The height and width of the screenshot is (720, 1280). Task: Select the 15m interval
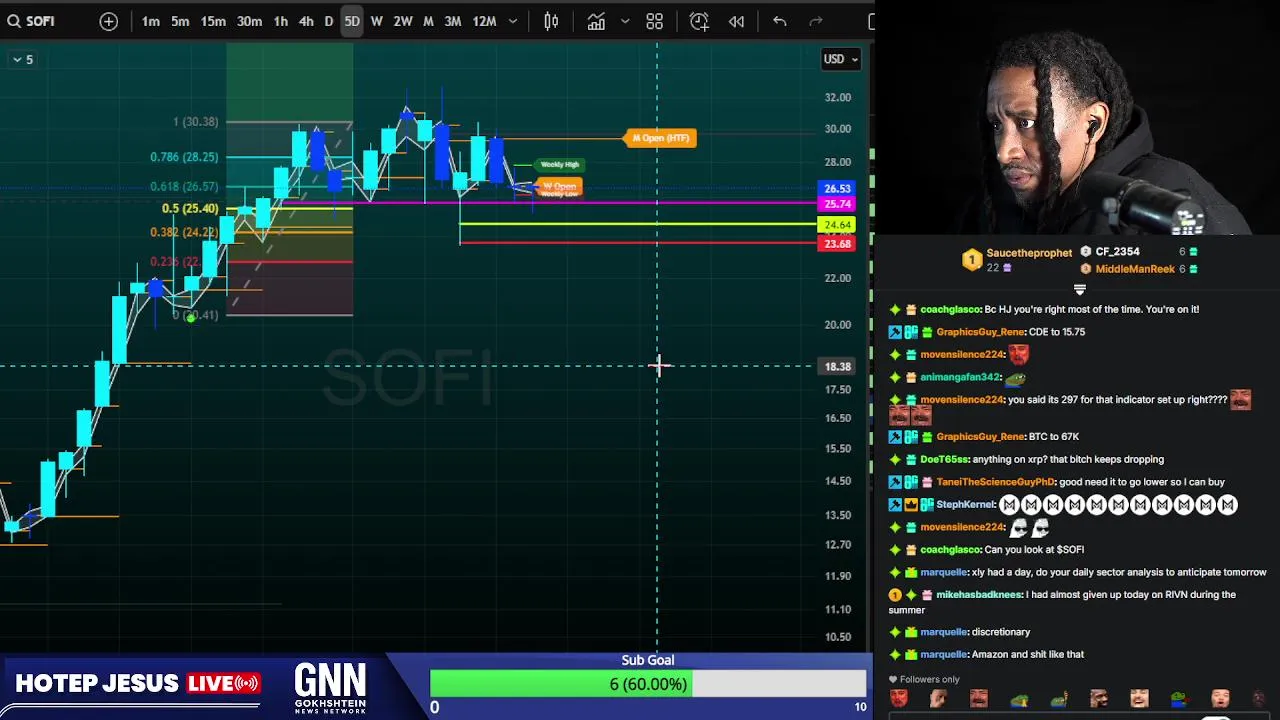[x=213, y=21]
